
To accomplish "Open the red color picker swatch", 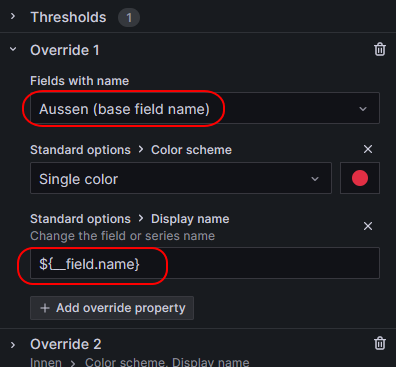I will tap(360, 178).
